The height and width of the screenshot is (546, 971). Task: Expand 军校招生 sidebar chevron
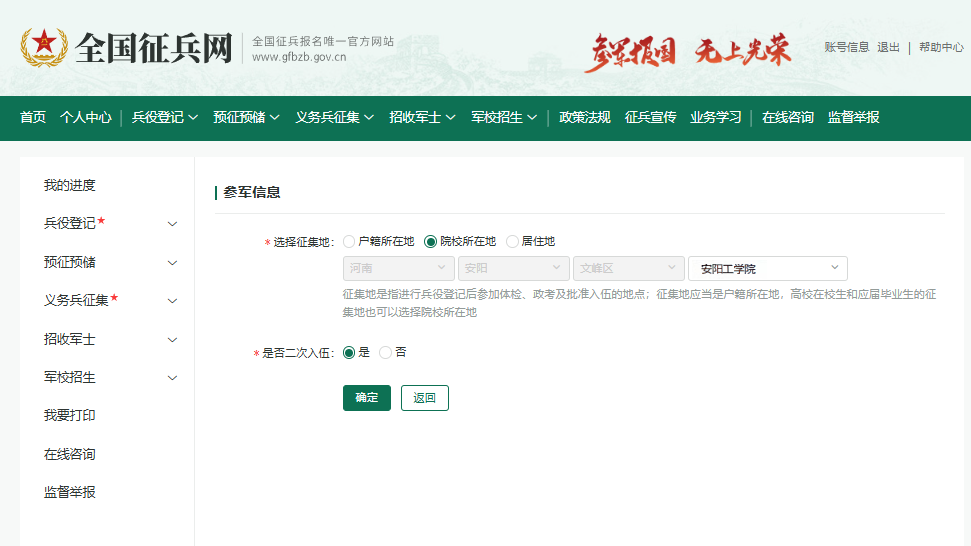click(172, 378)
